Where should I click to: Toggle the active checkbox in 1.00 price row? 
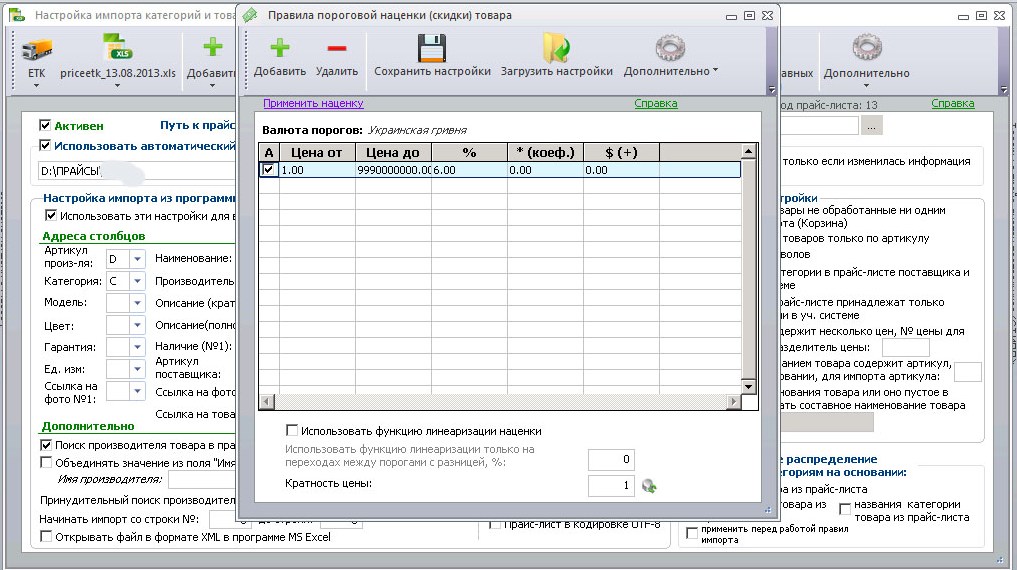tap(269, 169)
